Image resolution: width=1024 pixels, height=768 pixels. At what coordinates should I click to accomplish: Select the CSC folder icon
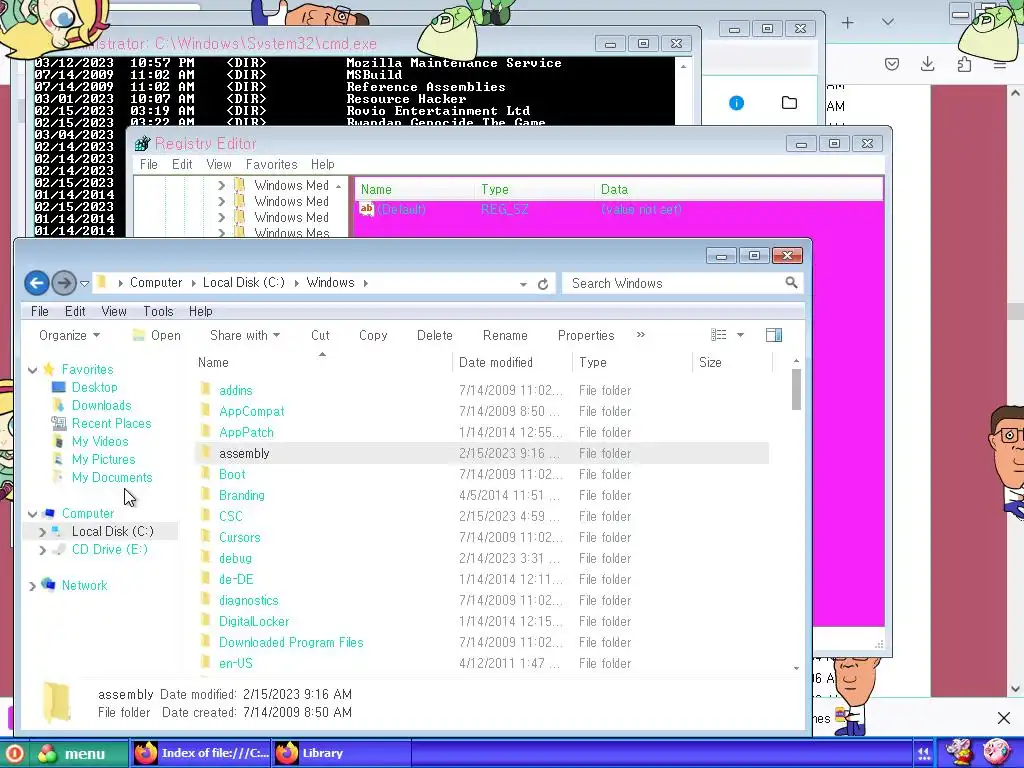pos(206,516)
